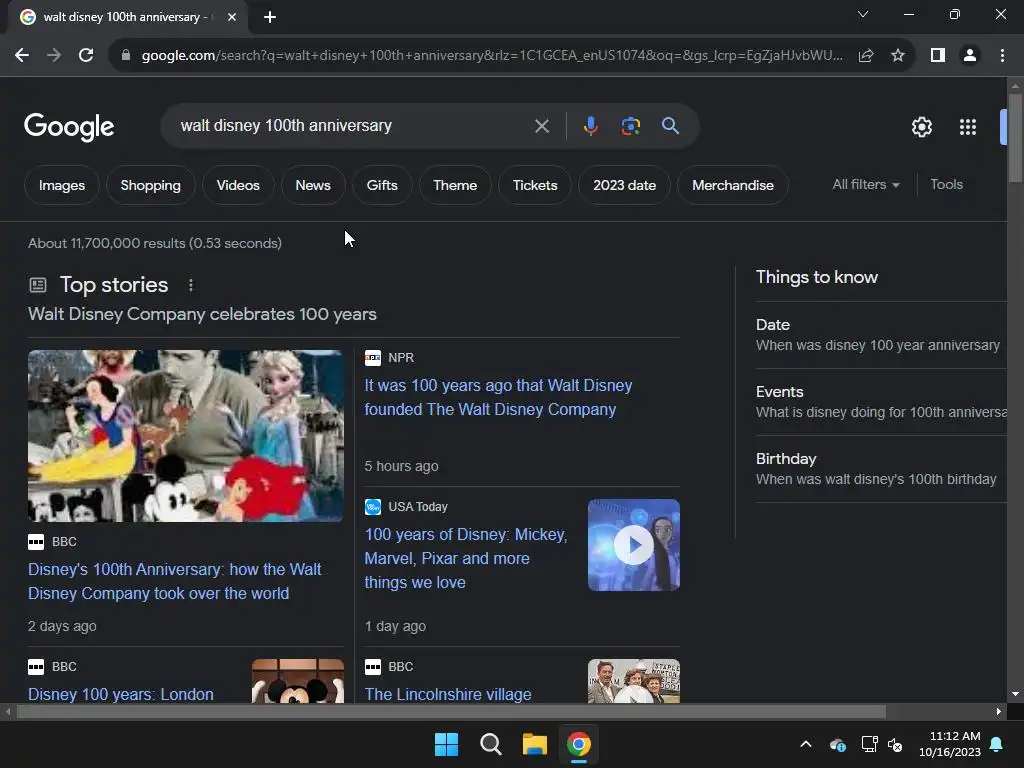The width and height of the screenshot is (1024, 768).
Task: Open Google quick settings gear icon
Action: pos(921,127)
